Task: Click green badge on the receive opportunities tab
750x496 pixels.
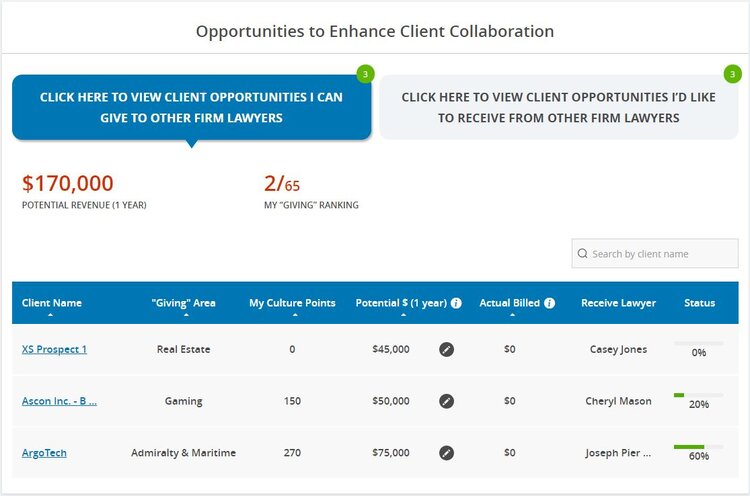Action: pos(732,74)
